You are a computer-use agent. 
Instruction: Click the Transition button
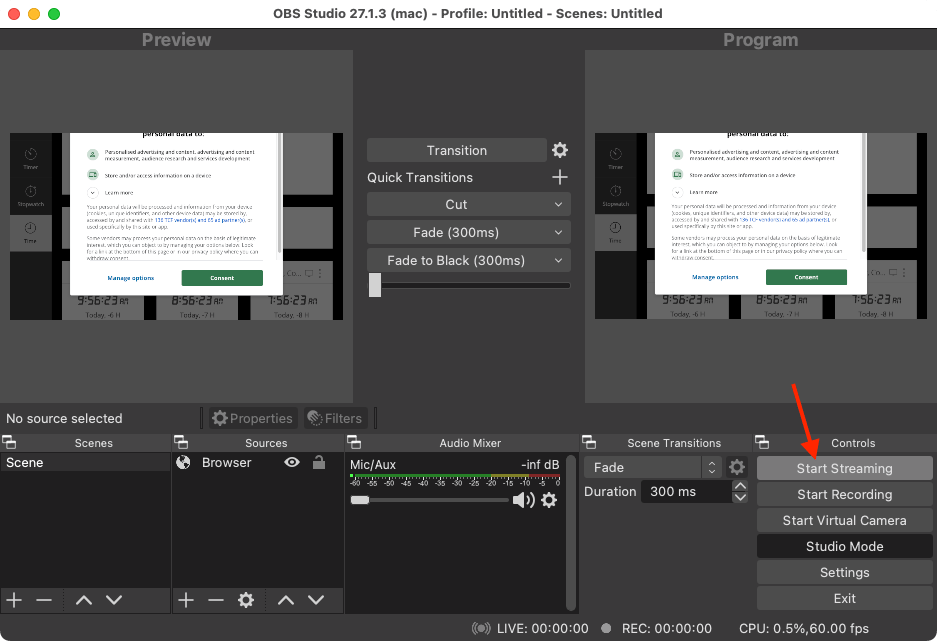(457, 151)
